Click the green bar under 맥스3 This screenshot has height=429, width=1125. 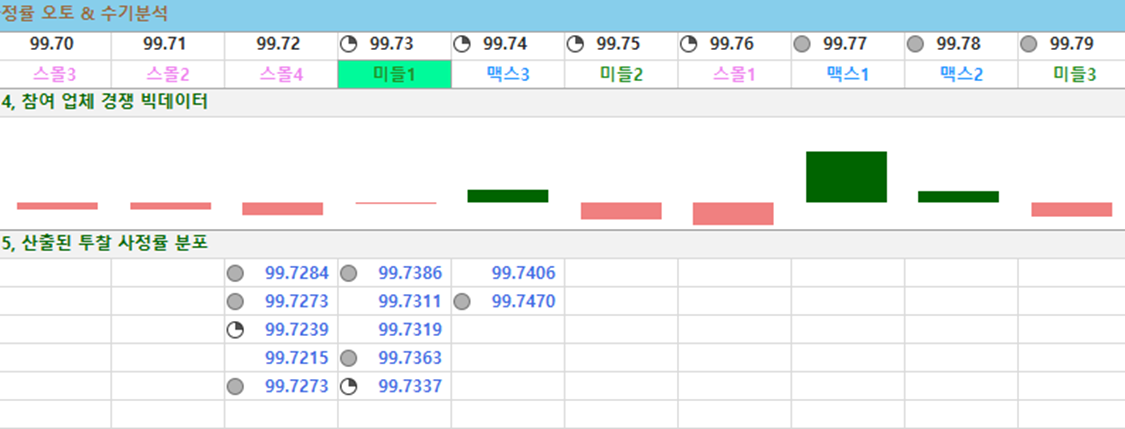pos(508,196)
